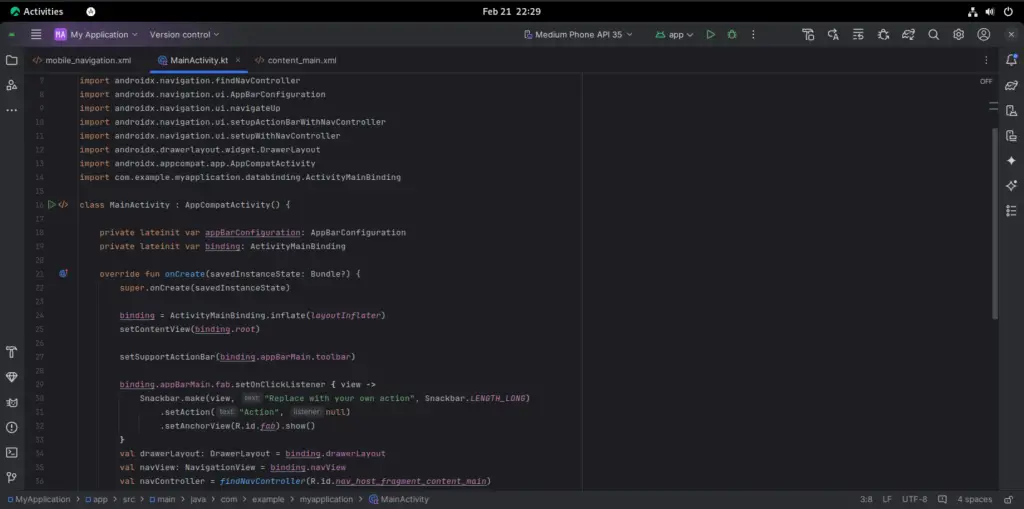Click onCreate function name in code

click(x=184, y=274)
